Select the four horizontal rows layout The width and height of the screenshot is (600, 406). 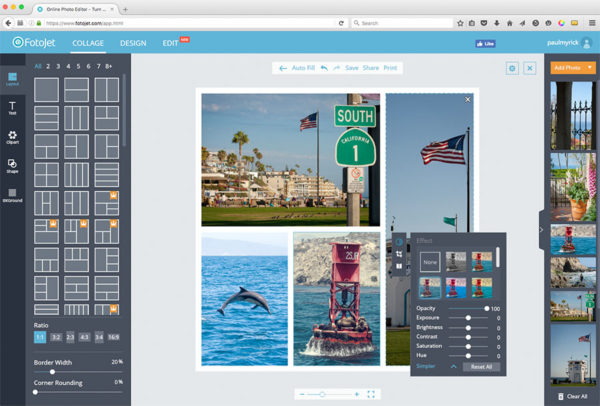(106, 174)
